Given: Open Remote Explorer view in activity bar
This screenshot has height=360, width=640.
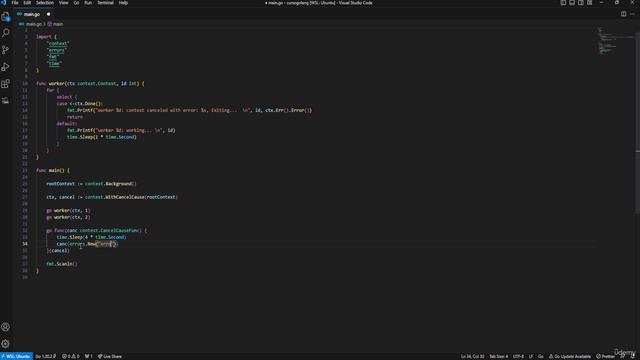Looking at the screenshot, I should (x=6, y=100).
